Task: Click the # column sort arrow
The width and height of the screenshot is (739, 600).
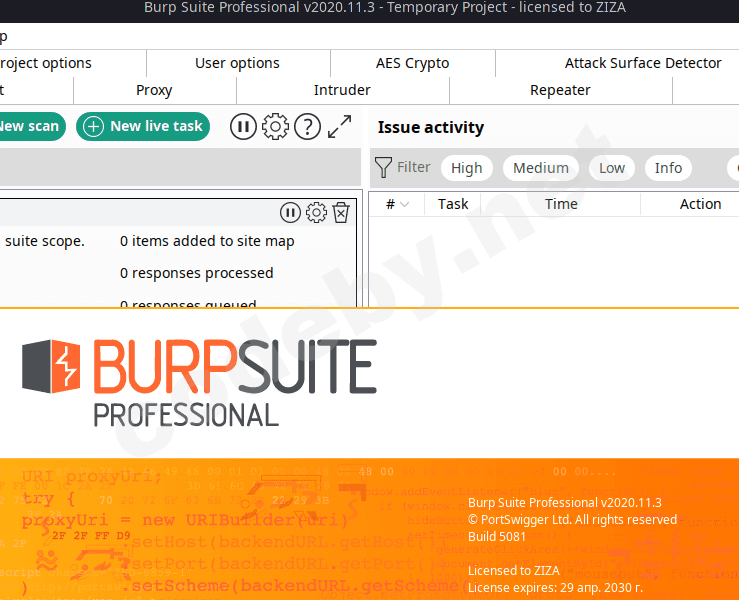Action: tap(404, 204)
